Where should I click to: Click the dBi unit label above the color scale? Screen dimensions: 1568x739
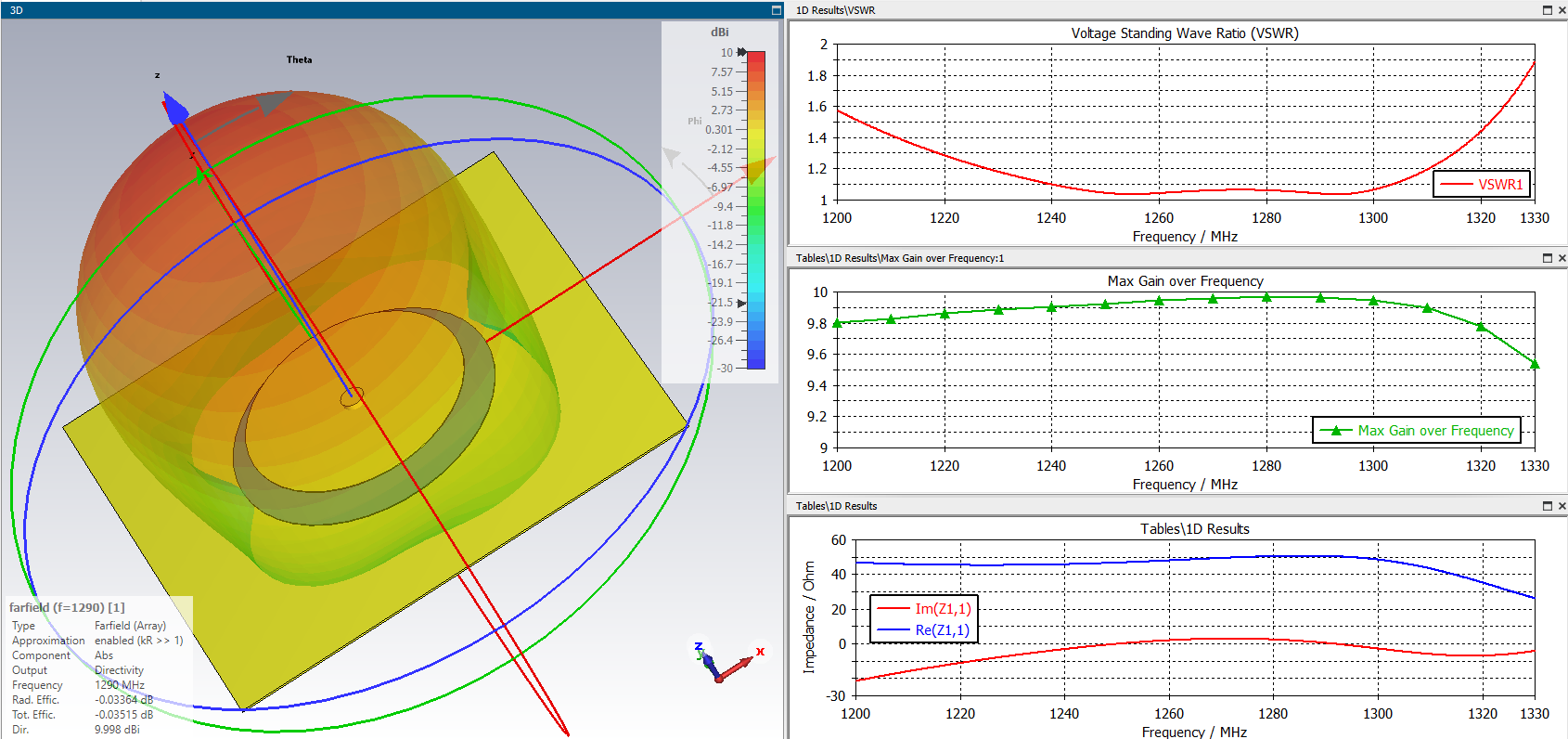tap(720, 32)
